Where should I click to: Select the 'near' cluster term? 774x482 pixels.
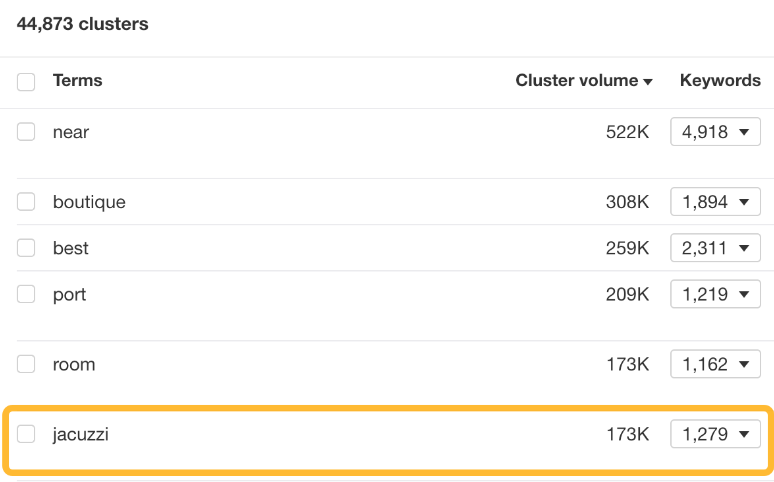71,132
